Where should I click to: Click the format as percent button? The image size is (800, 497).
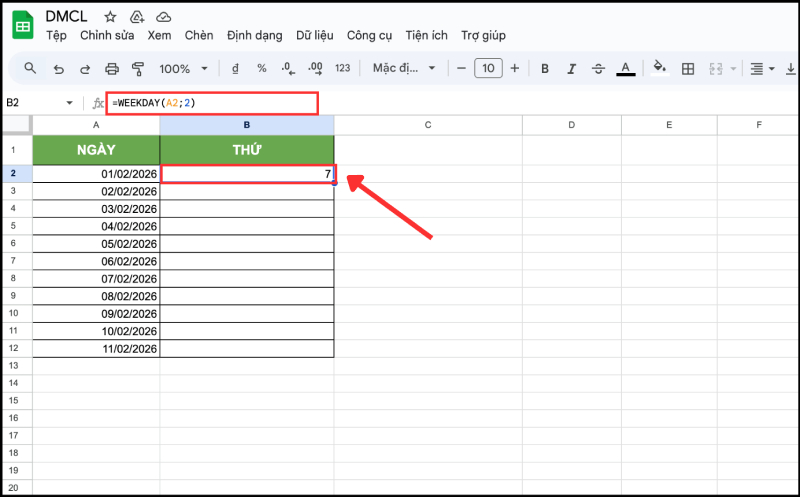tap(262, 69)
